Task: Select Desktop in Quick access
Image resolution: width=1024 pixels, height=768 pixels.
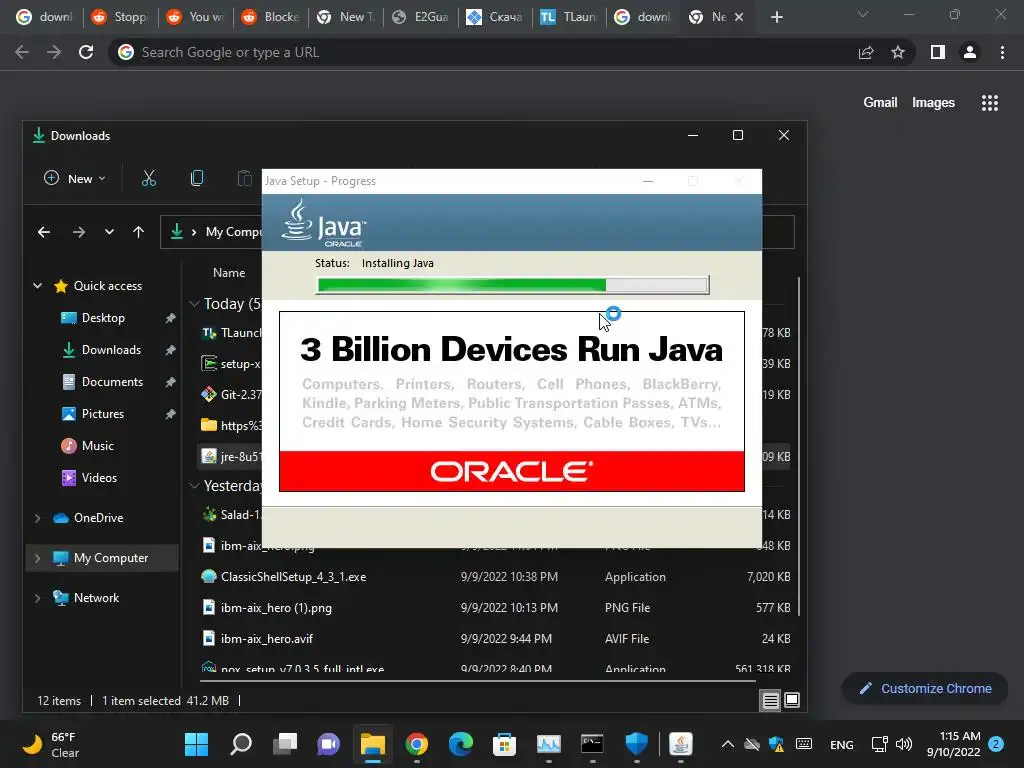Action: coord(103,318)
